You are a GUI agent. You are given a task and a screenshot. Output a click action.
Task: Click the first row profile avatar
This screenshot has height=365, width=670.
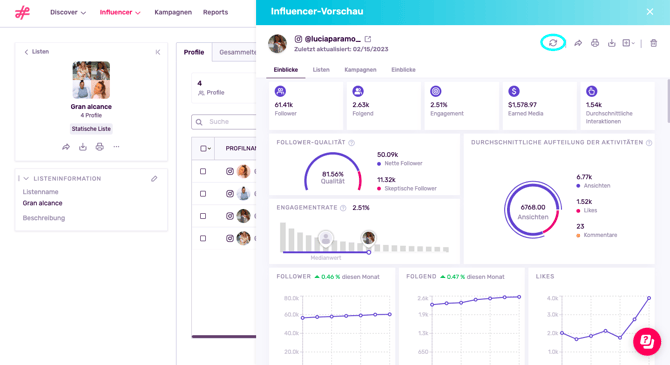pos(244,171)
